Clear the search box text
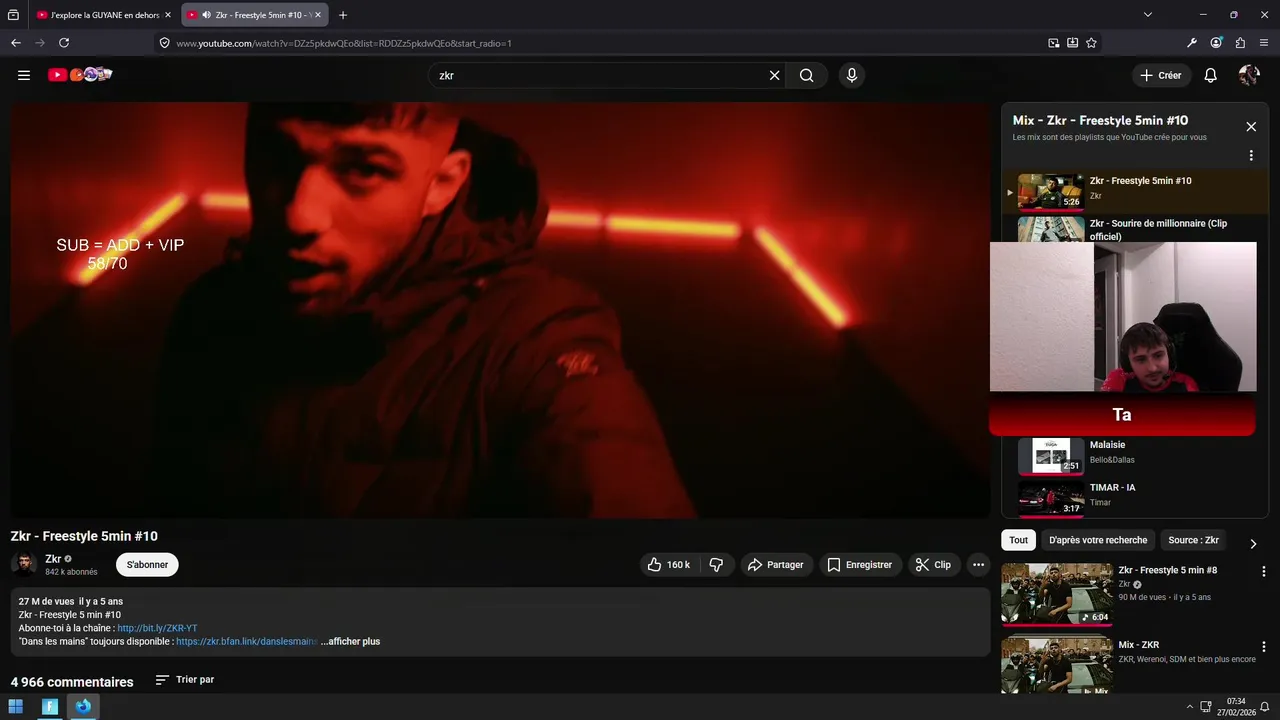Image resolution: width=1280 pixels, height=720 pixels. pyautogui.click(x=774, y=75)
